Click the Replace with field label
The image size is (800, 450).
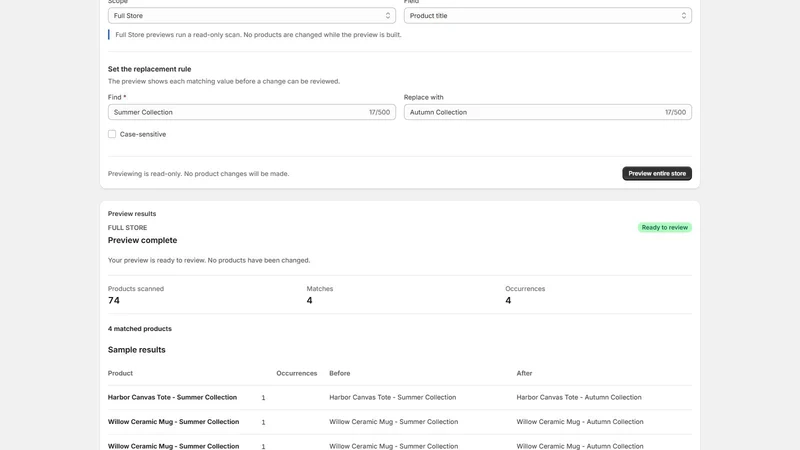(x=423, y=97)
